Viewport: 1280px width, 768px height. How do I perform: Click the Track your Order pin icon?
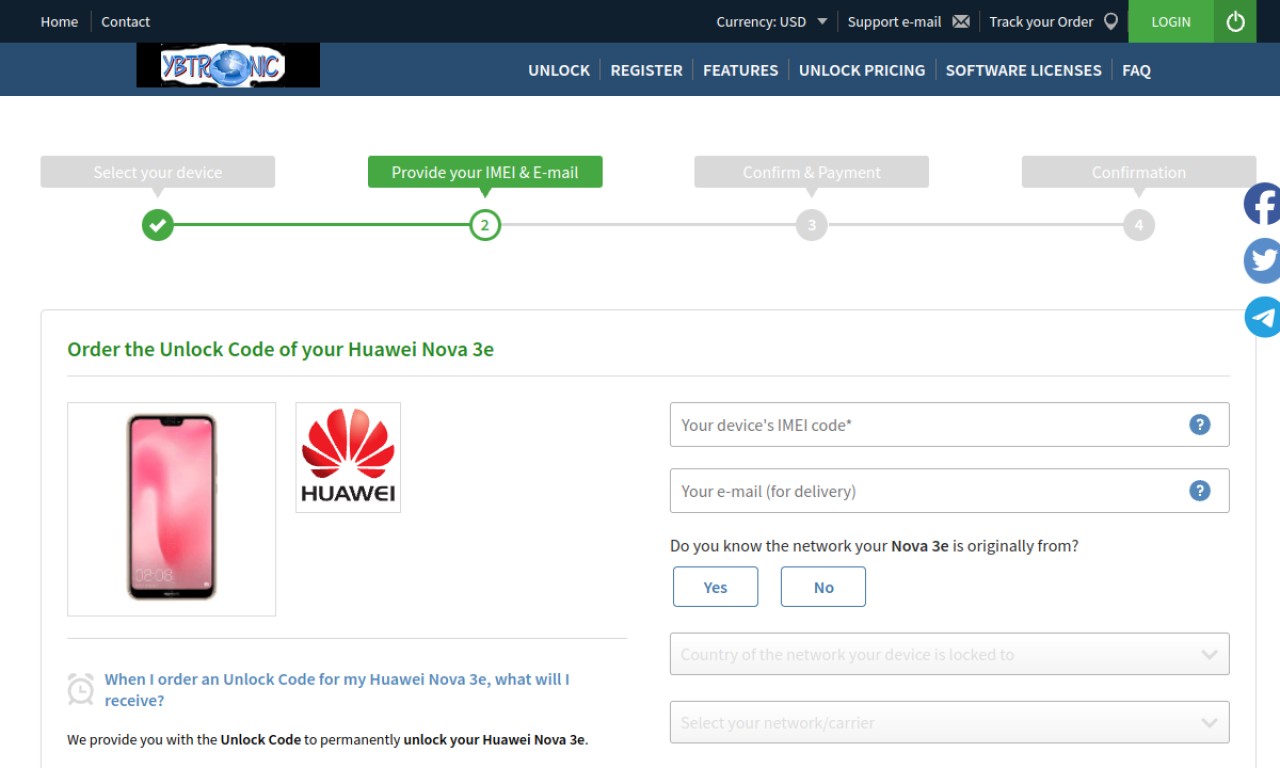point(1111,21)
